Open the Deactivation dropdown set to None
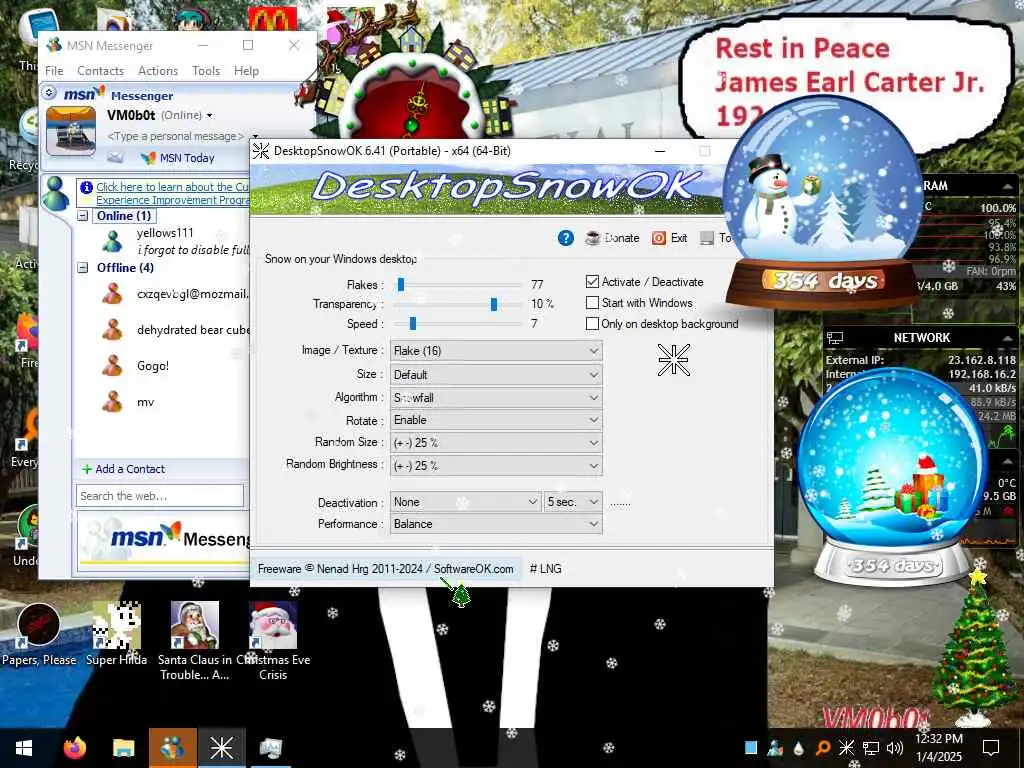 tap(465, 502)
